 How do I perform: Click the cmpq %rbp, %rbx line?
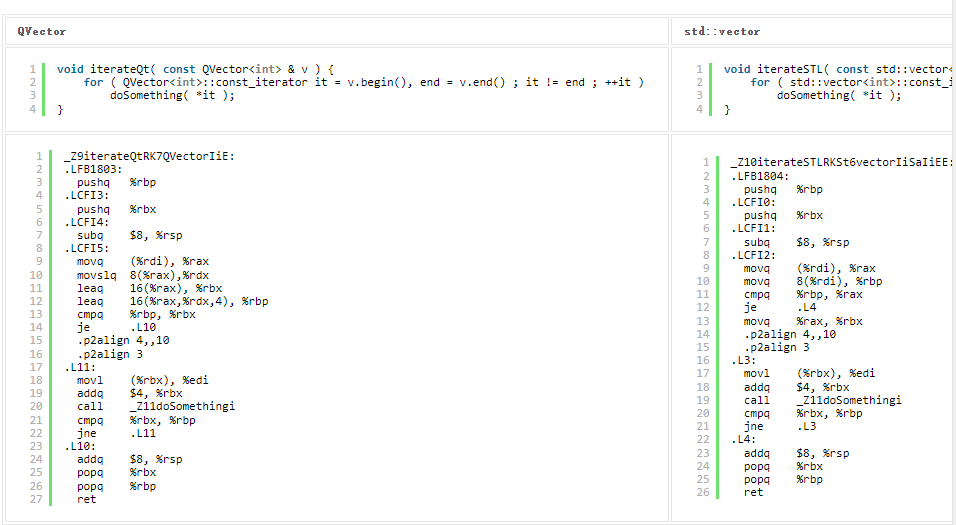pos(136,315)
